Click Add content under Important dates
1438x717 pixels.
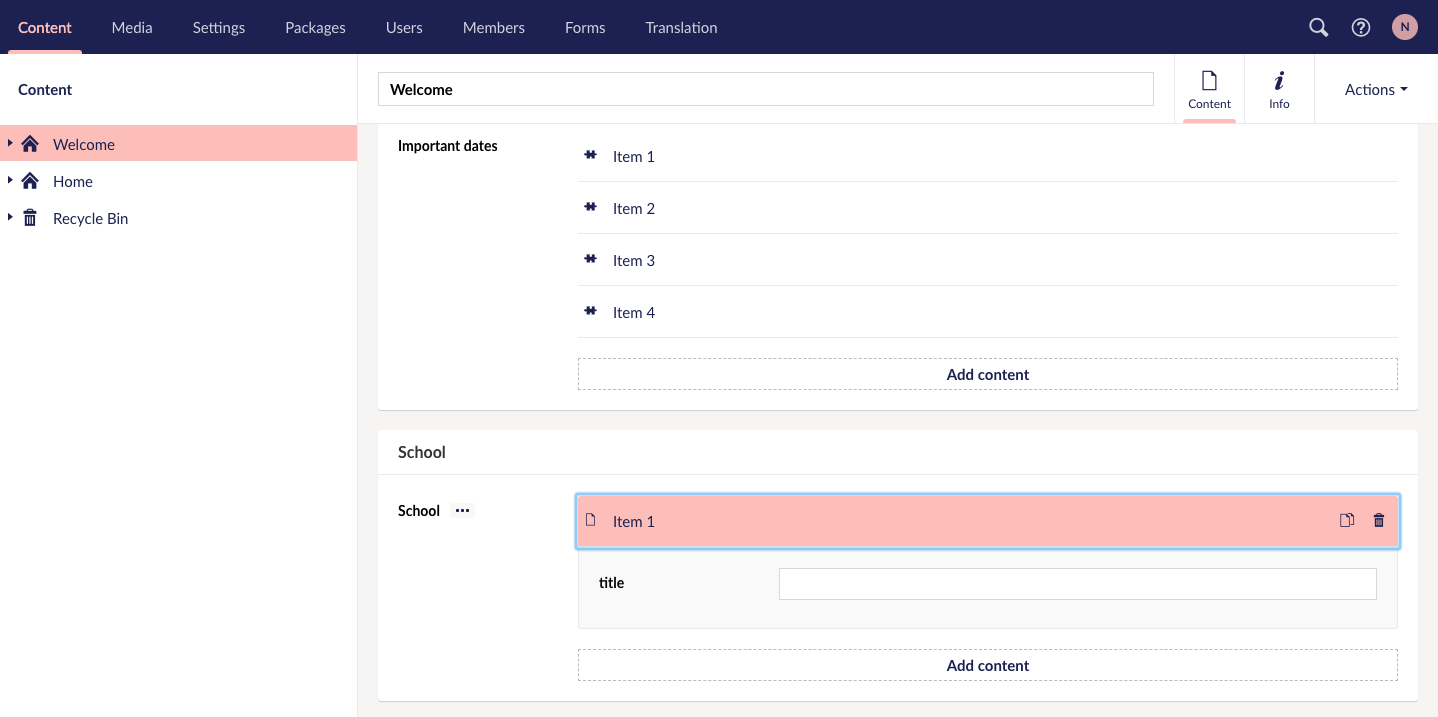click(x=987, y=374)
